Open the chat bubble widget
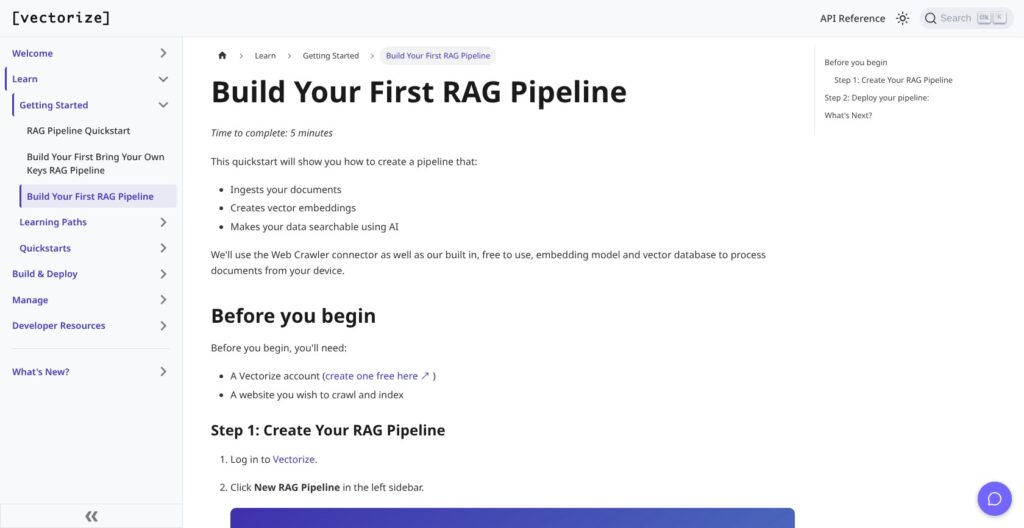The height and width of the screenshot is (528, 1024). (x=994, y=499)
